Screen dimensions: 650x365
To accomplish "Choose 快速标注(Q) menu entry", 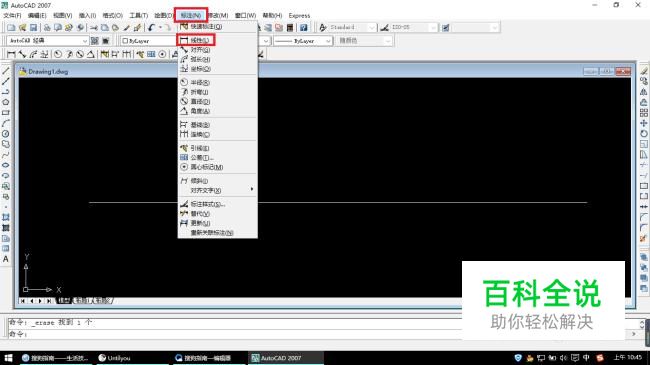I will pyautogui.click(x=218, y=27).
